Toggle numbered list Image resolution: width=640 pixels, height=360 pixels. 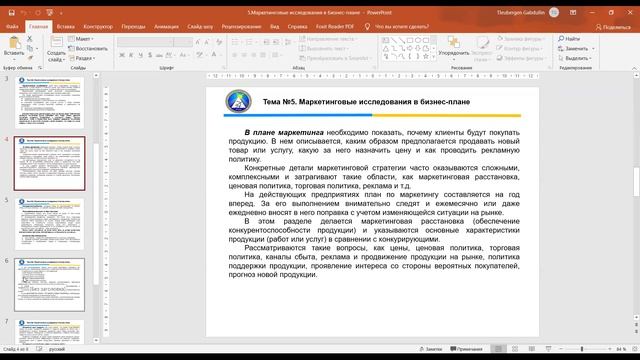click(x=250, y=42)
